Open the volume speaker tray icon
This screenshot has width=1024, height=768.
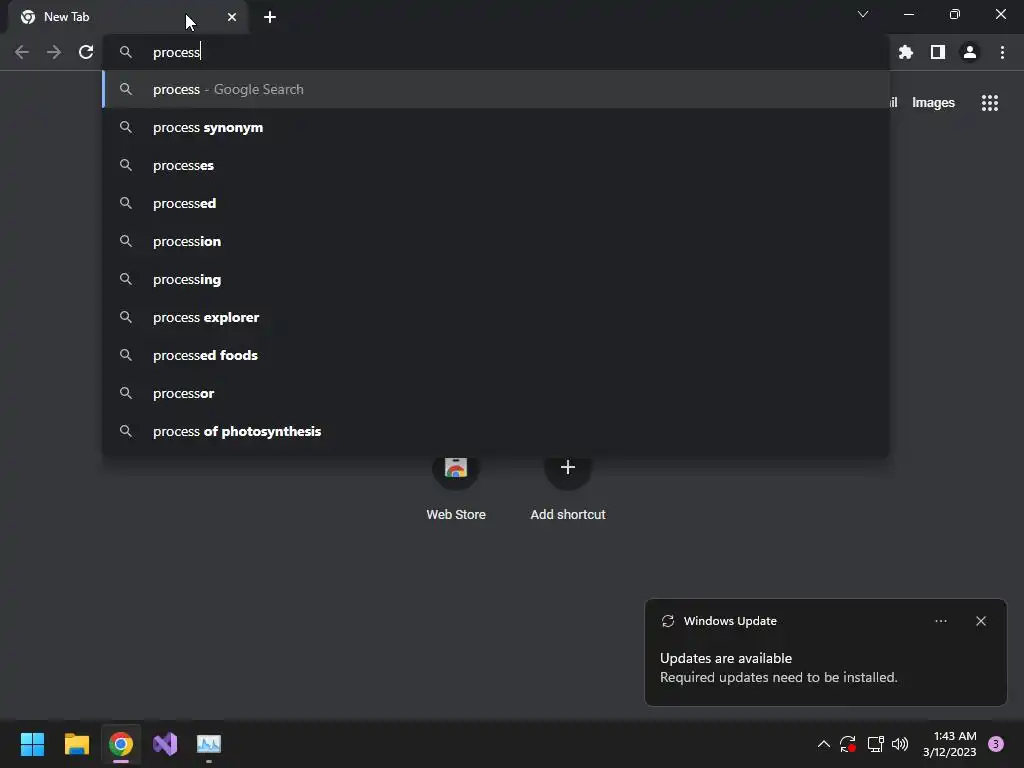(x=900, y=744)
